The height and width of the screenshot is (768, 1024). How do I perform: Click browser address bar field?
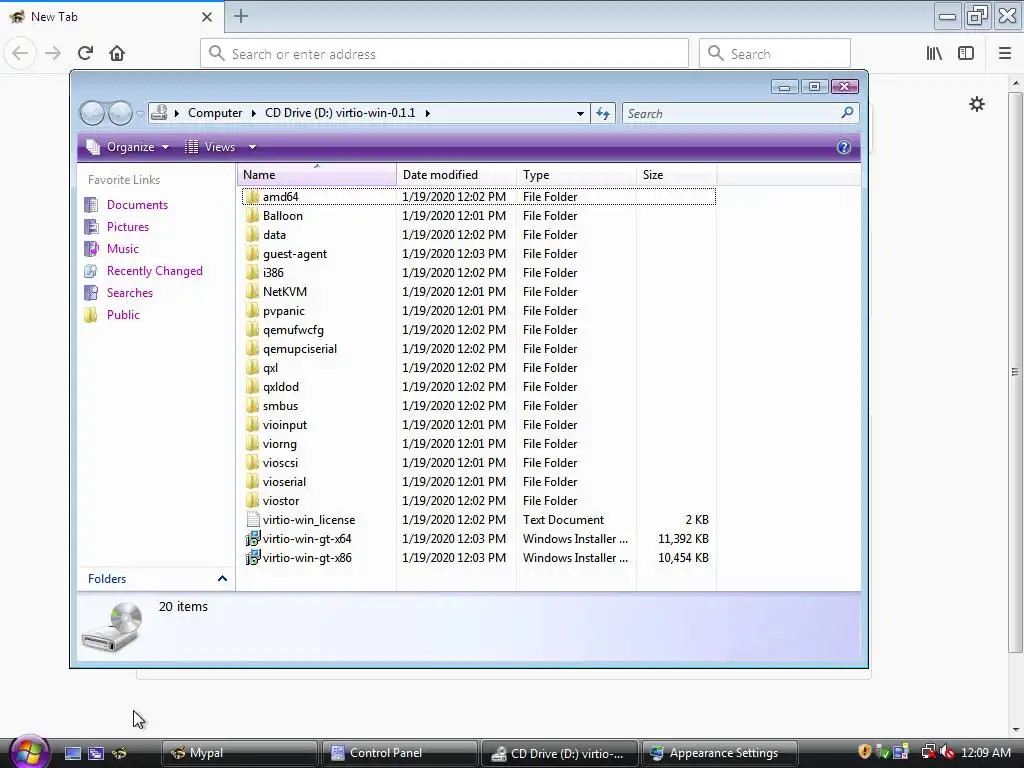(444, 54)
